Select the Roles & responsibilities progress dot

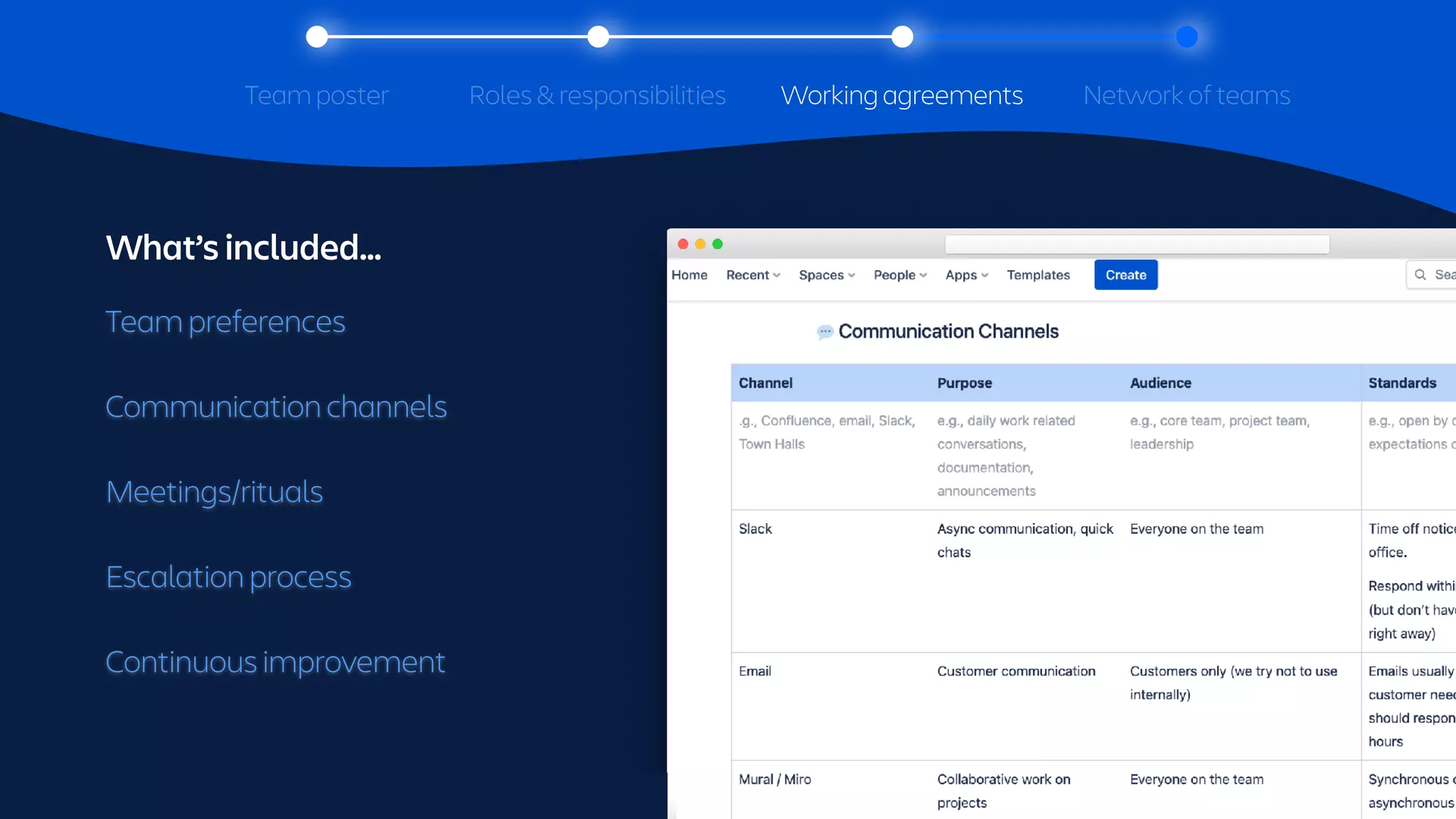[x=599, y=37]
